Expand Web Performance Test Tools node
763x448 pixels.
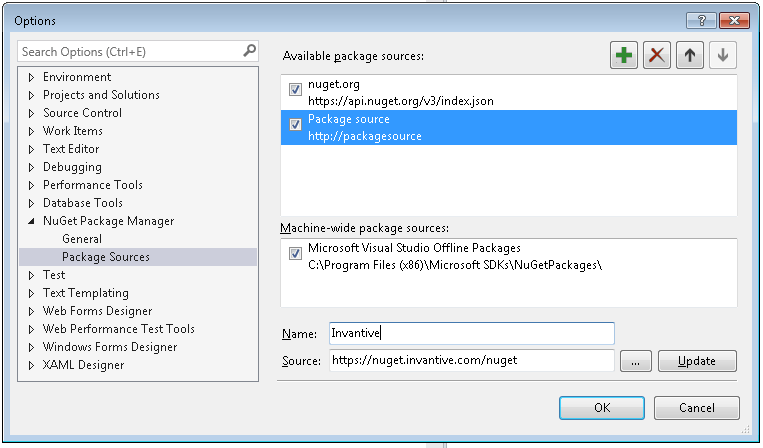coord(31,329)
